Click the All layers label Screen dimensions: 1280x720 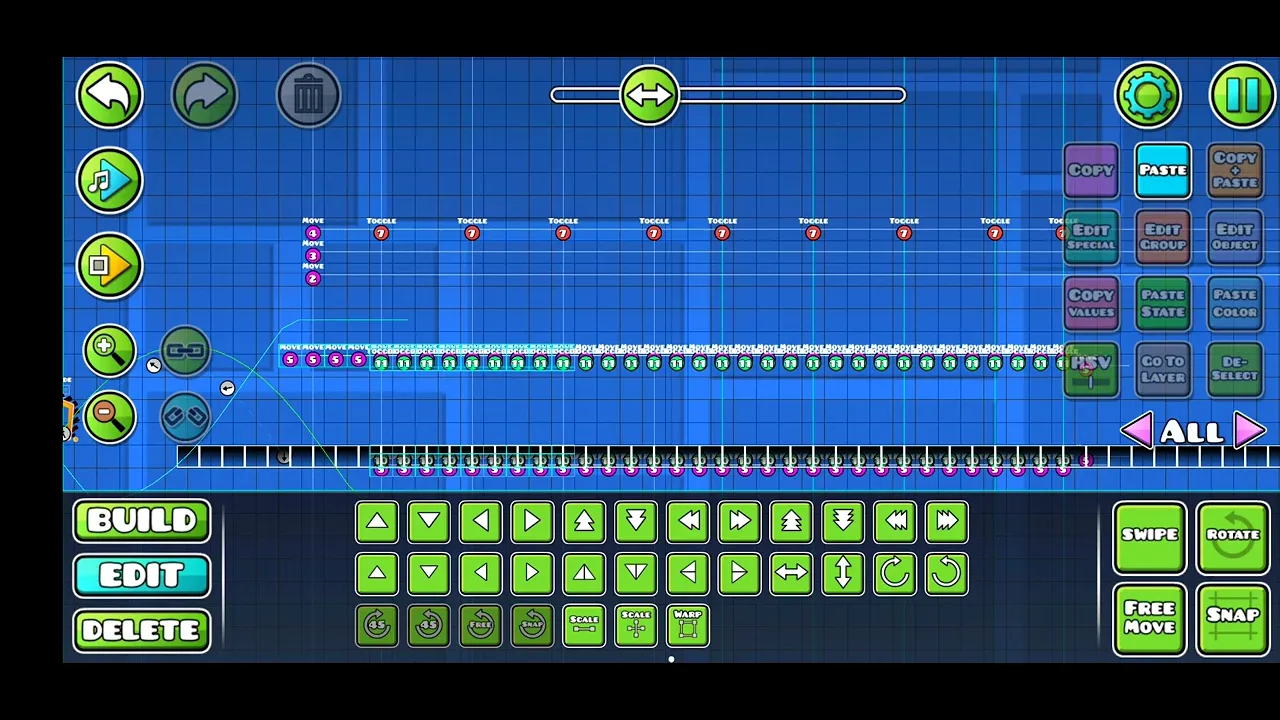point(1192,432)
